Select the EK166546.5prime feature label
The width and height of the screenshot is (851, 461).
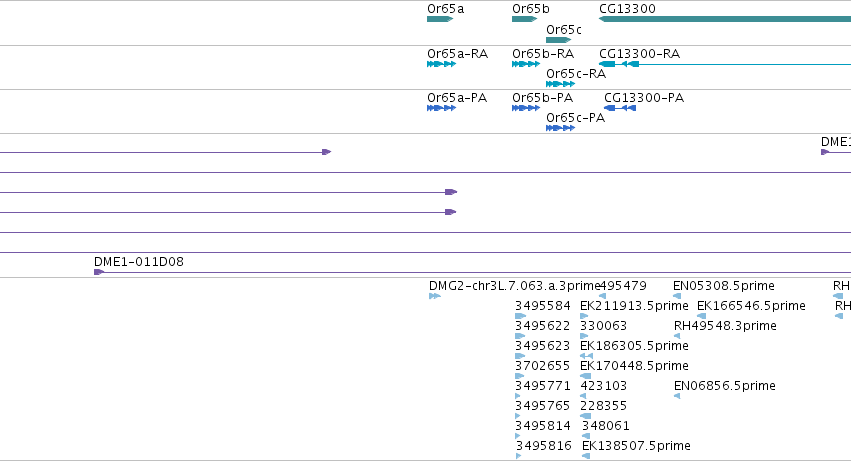(751, 306)
